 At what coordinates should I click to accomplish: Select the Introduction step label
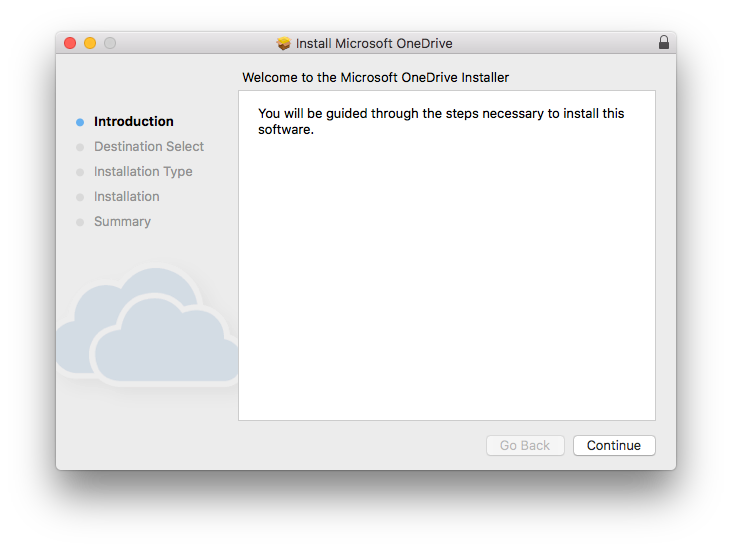pos(134,121)
